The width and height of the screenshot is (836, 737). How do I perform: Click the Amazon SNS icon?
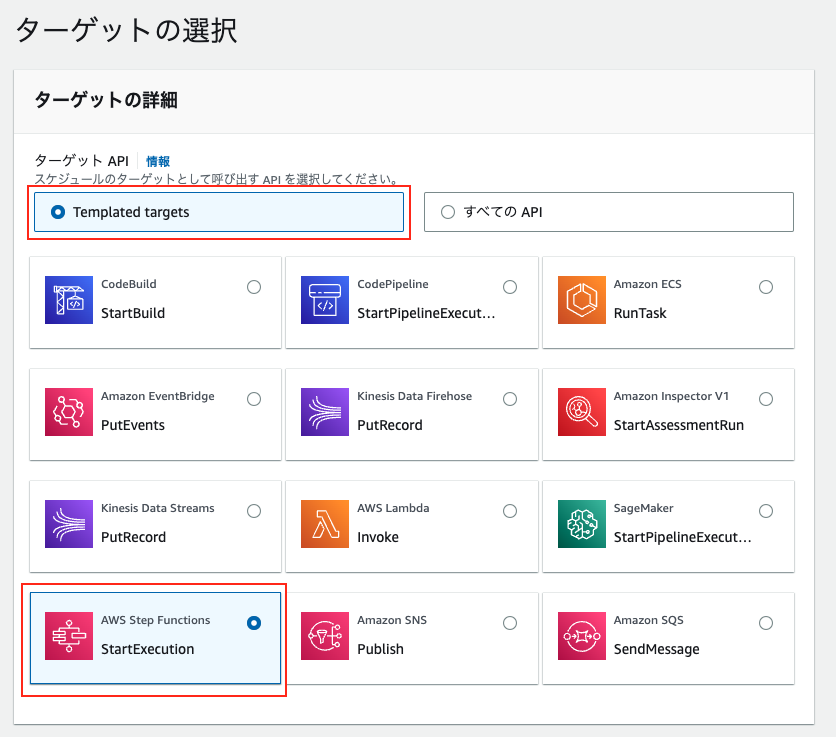(x=325, y=636)
